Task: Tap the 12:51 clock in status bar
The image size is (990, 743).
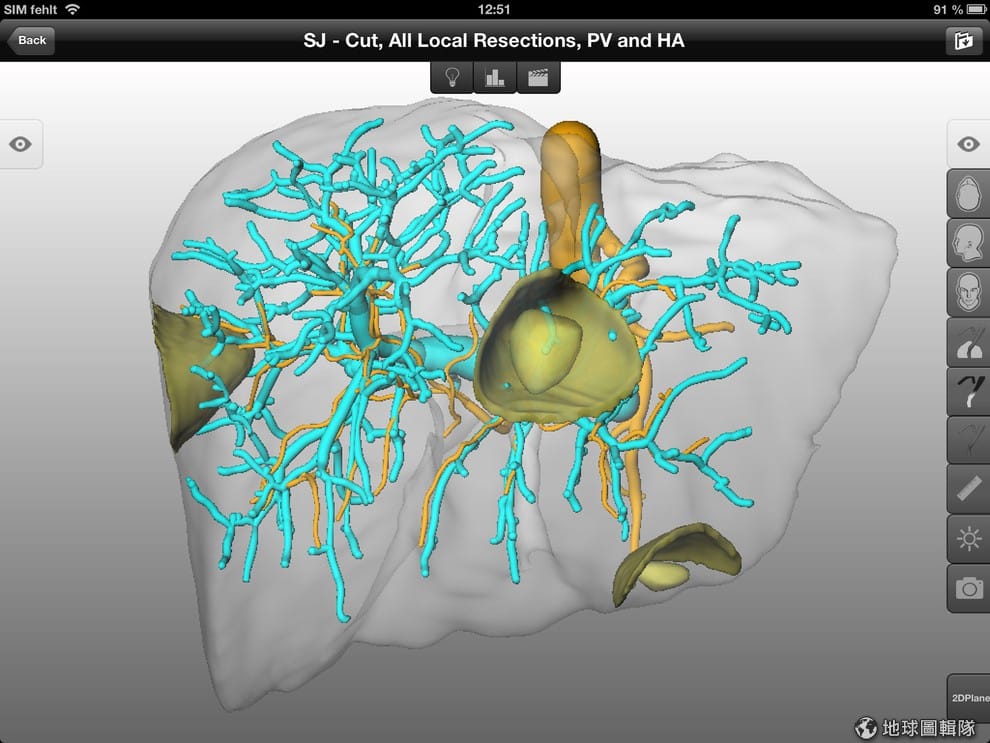Action: (494, 9)
